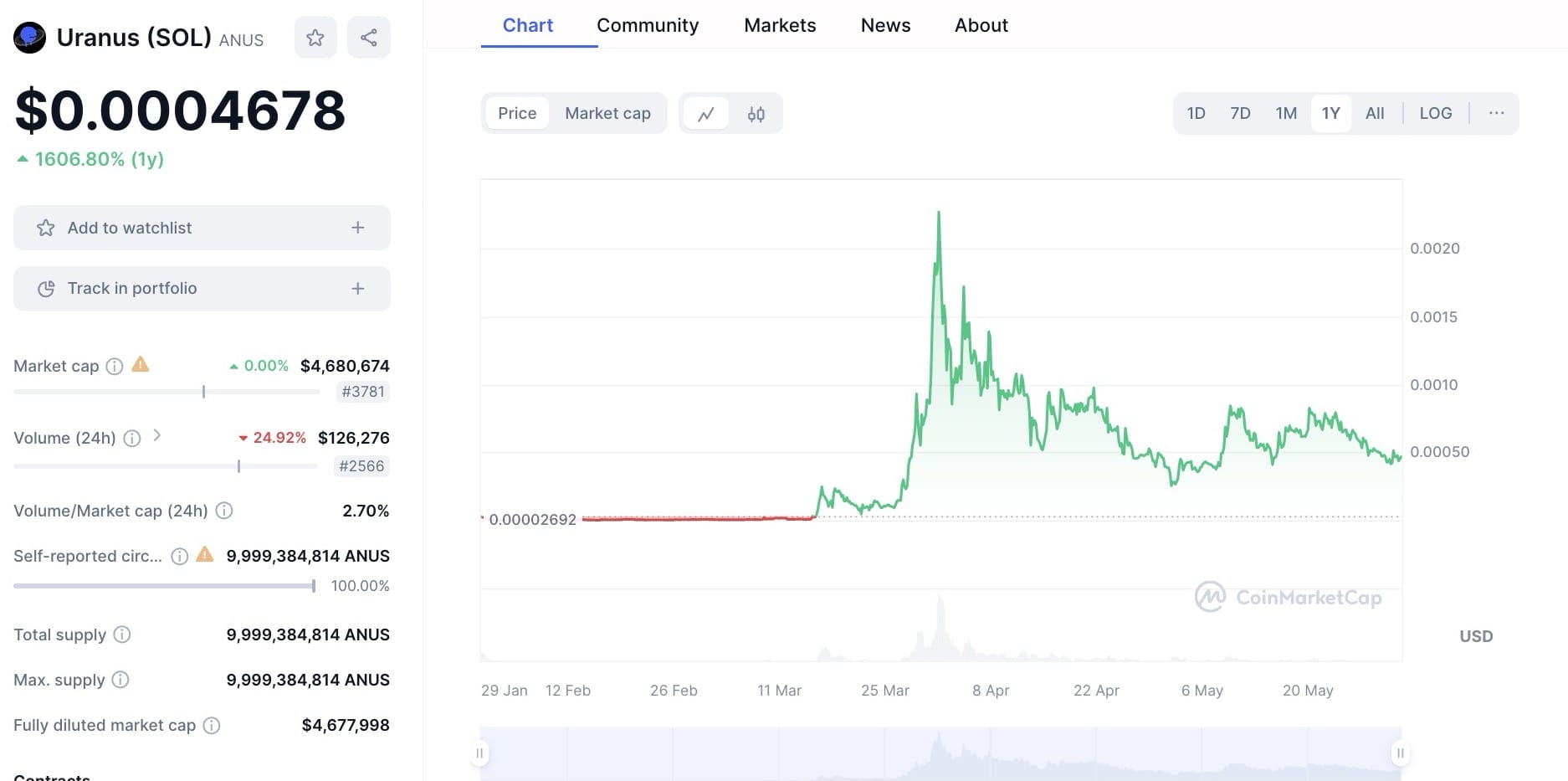Open the Markets tab
The image size is (1568, 781).
point(780,25)
